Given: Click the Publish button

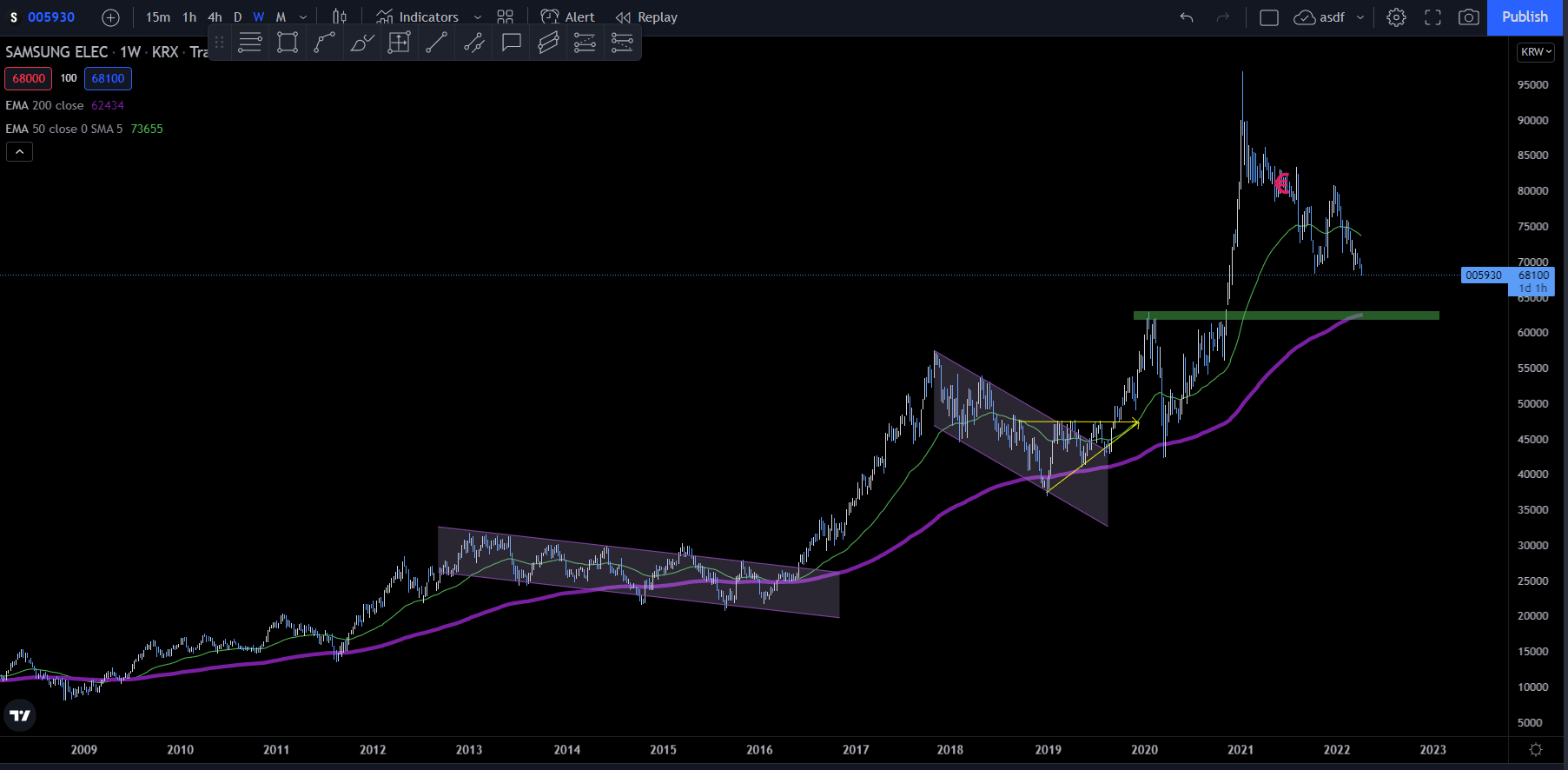Looking at the screenshot, I should (x=1525, y=17).
